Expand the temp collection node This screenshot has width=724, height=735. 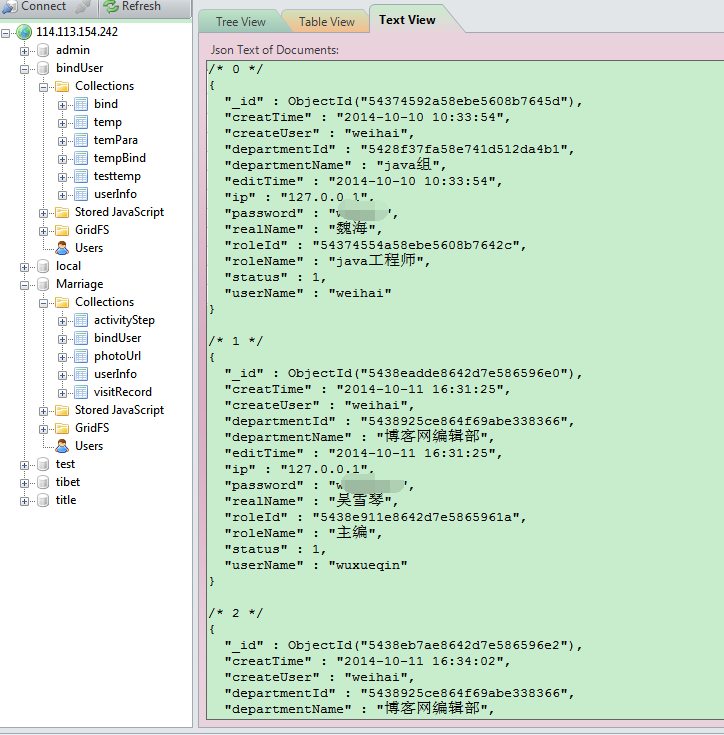coord(62,123)
